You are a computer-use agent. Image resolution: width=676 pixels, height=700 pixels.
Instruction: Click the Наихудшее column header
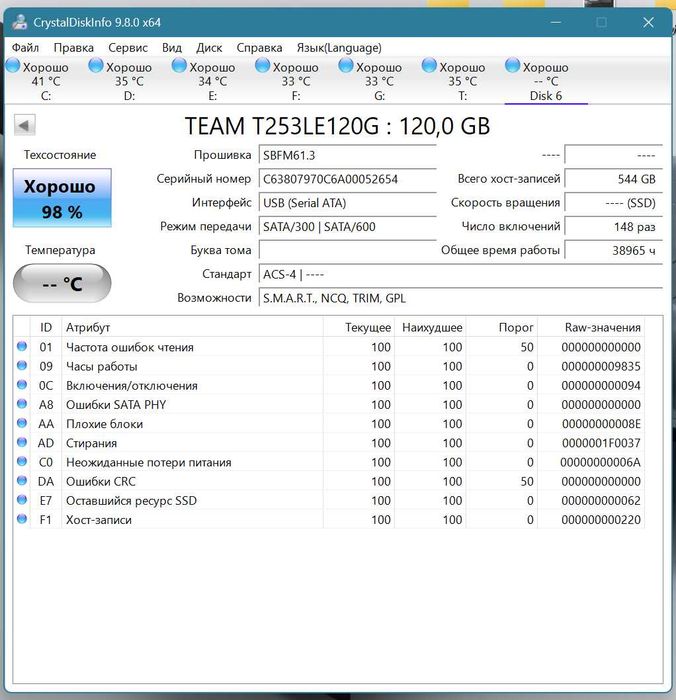(x=430, y=327)
